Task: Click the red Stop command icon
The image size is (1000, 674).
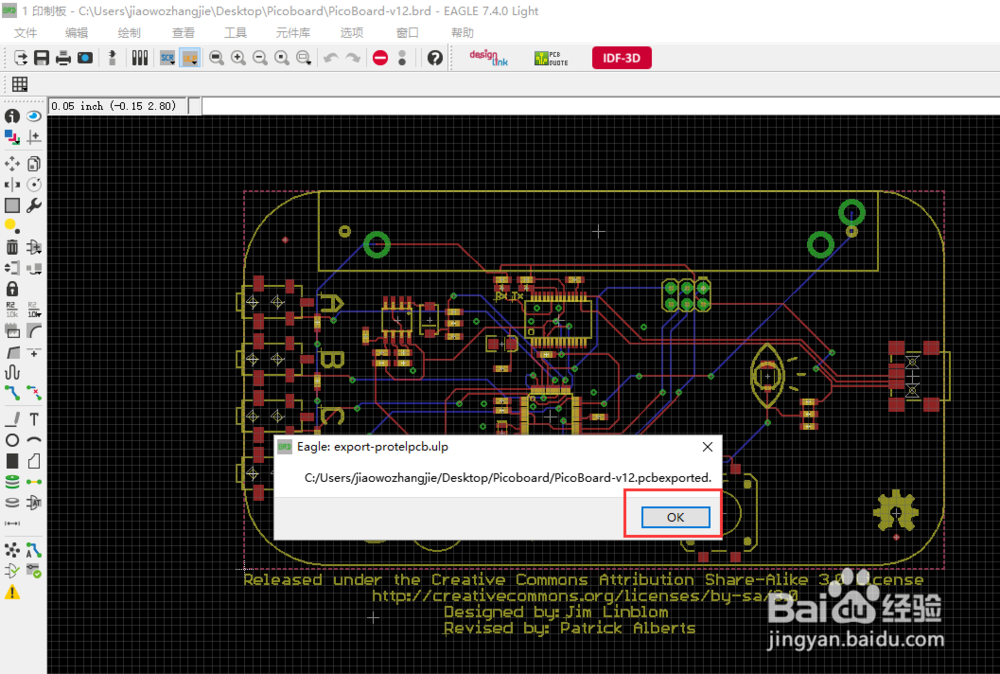Action: [x=381, y=57]
